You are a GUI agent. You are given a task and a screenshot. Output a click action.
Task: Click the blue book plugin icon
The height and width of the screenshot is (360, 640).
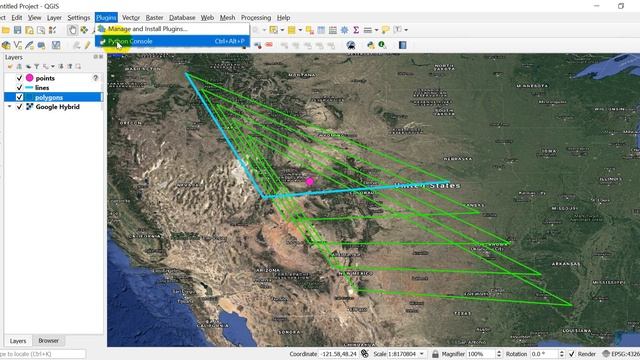pos(402,45)
